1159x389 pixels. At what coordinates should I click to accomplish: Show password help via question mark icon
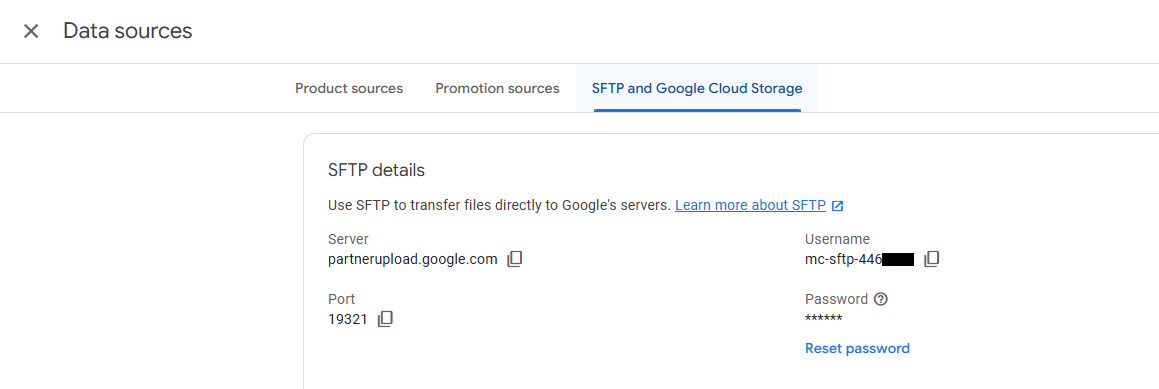(x=880, y=300)
